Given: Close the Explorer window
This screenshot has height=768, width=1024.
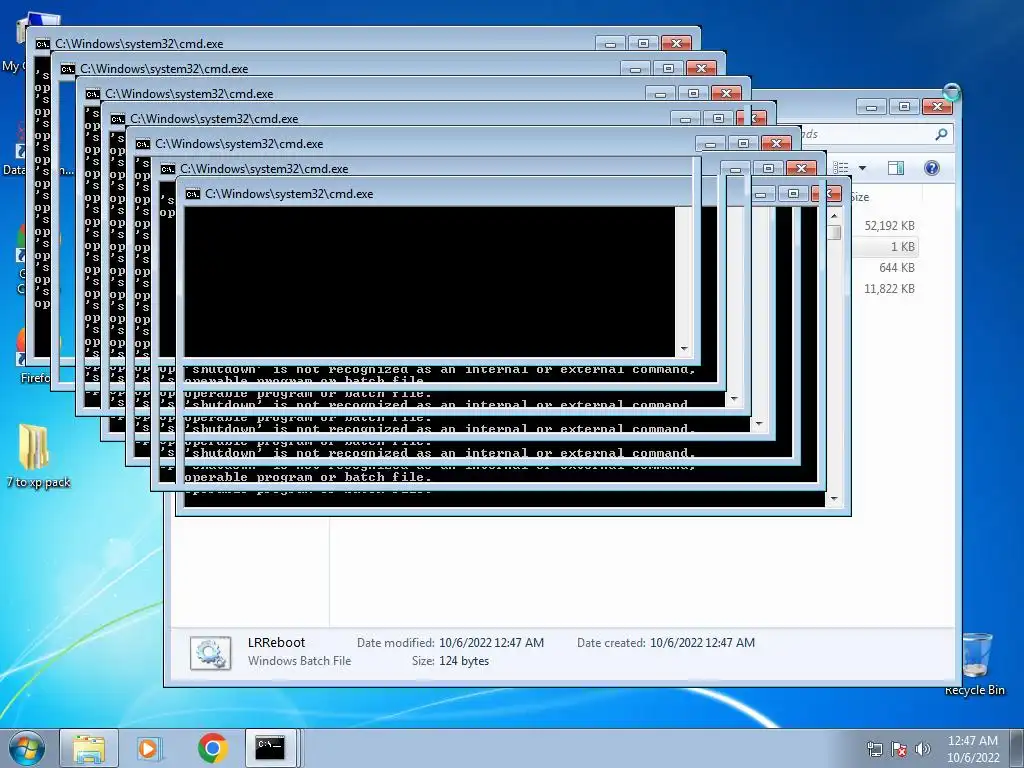Looking at the screenshot, I should coord(938,106).
